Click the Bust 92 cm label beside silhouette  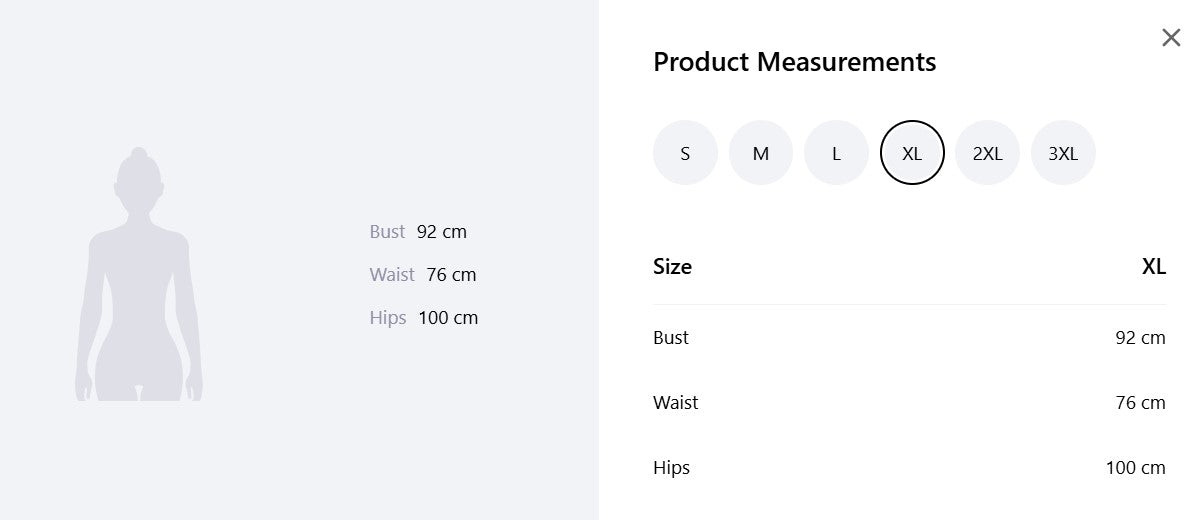(418, 232)
